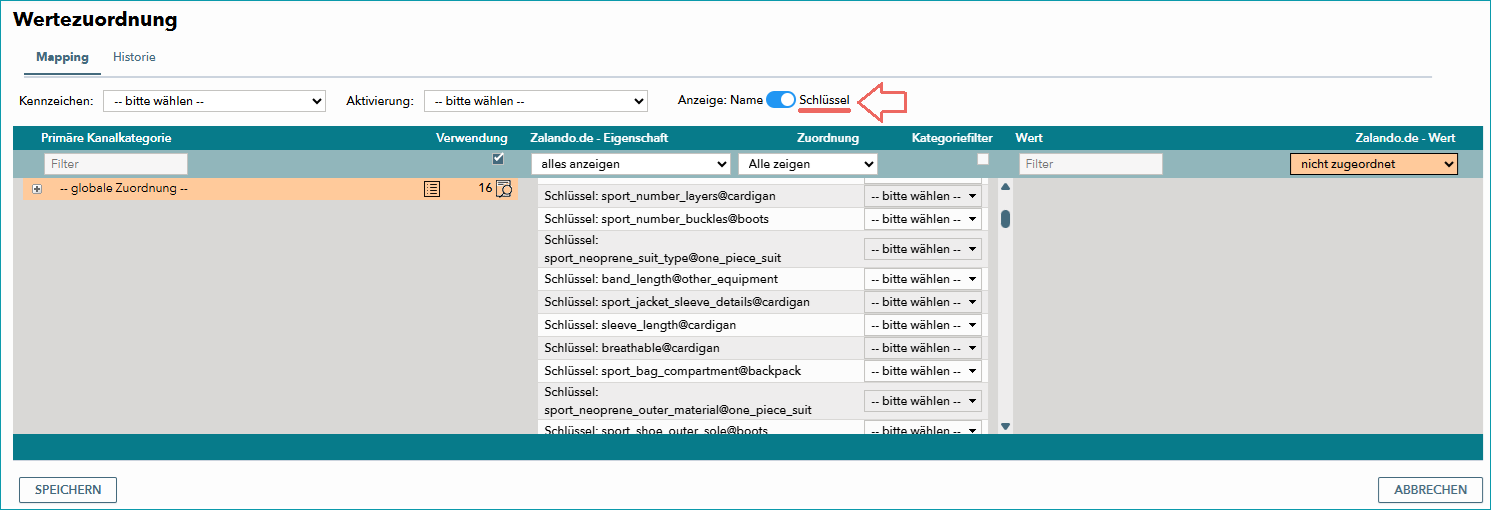Screen dimensions: 1491x510
Task: Click the property list scroll up arrow
Action: 1005,186
